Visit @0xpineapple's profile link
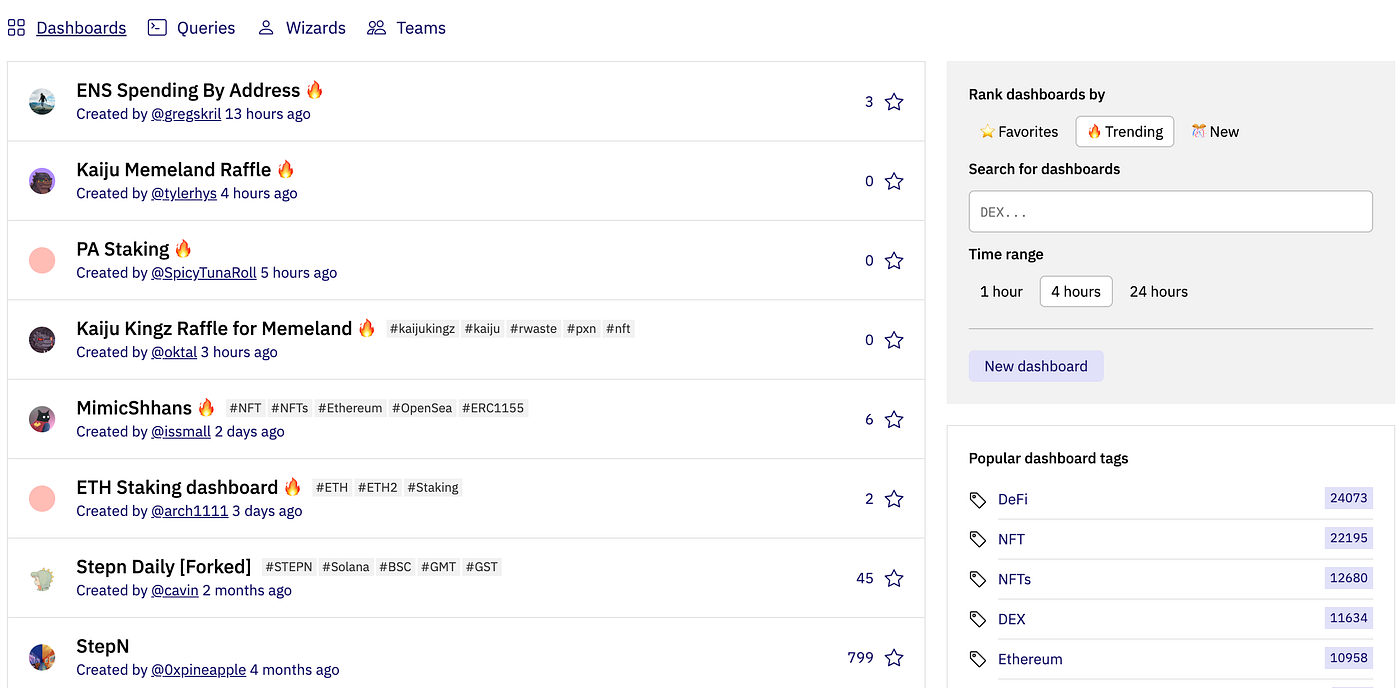The width and height of the screenshot is (1400, 688). click(199, 670)
